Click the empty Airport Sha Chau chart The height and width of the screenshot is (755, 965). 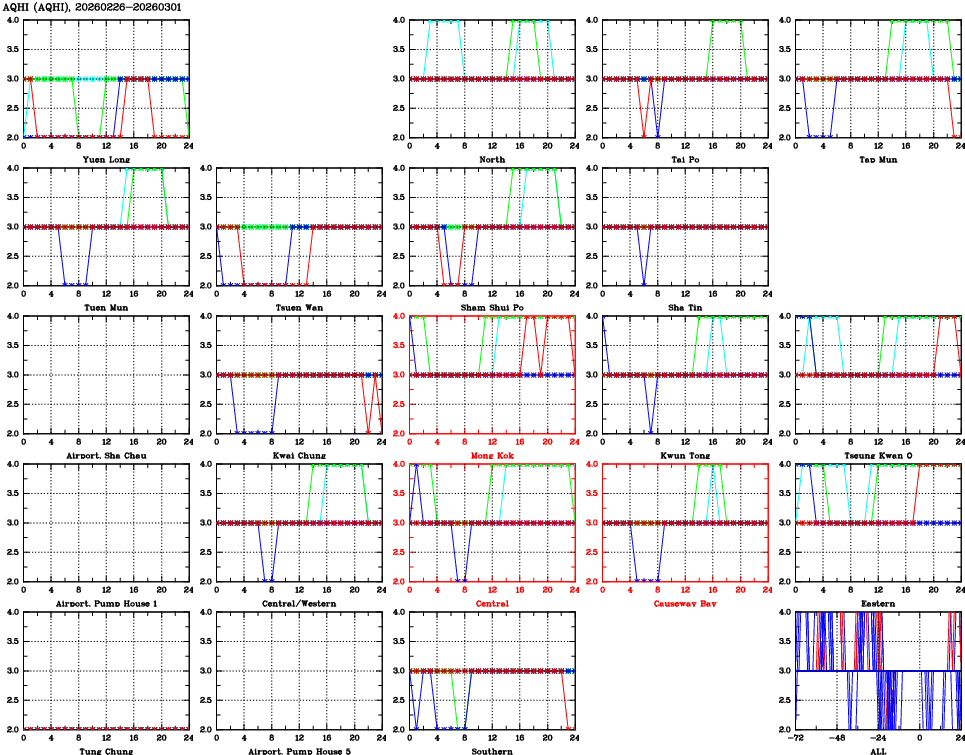(106, 375)
